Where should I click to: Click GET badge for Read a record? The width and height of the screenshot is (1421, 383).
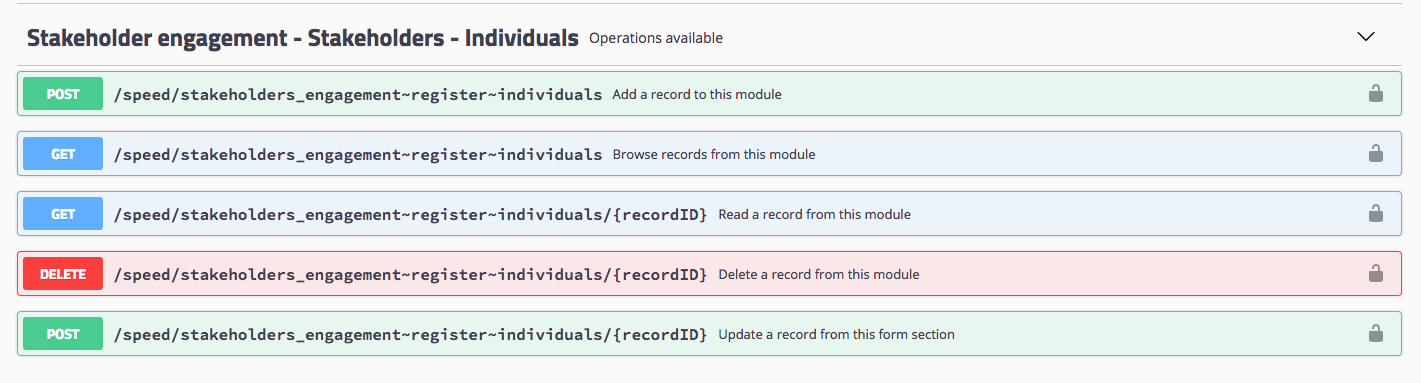63,214
